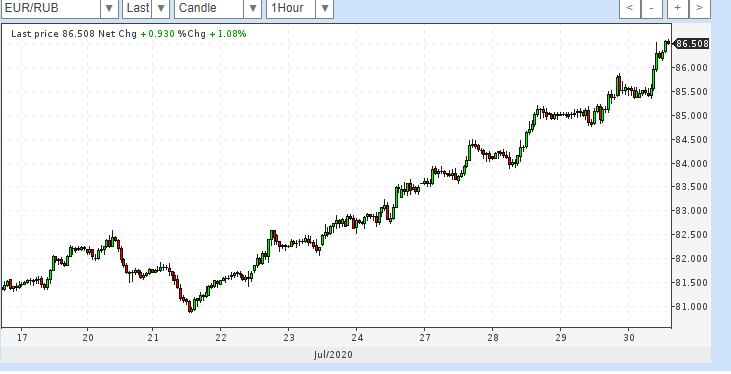Click the scroll left '<' button
Viewport: 731px width, 374px height.
[630, 8]
